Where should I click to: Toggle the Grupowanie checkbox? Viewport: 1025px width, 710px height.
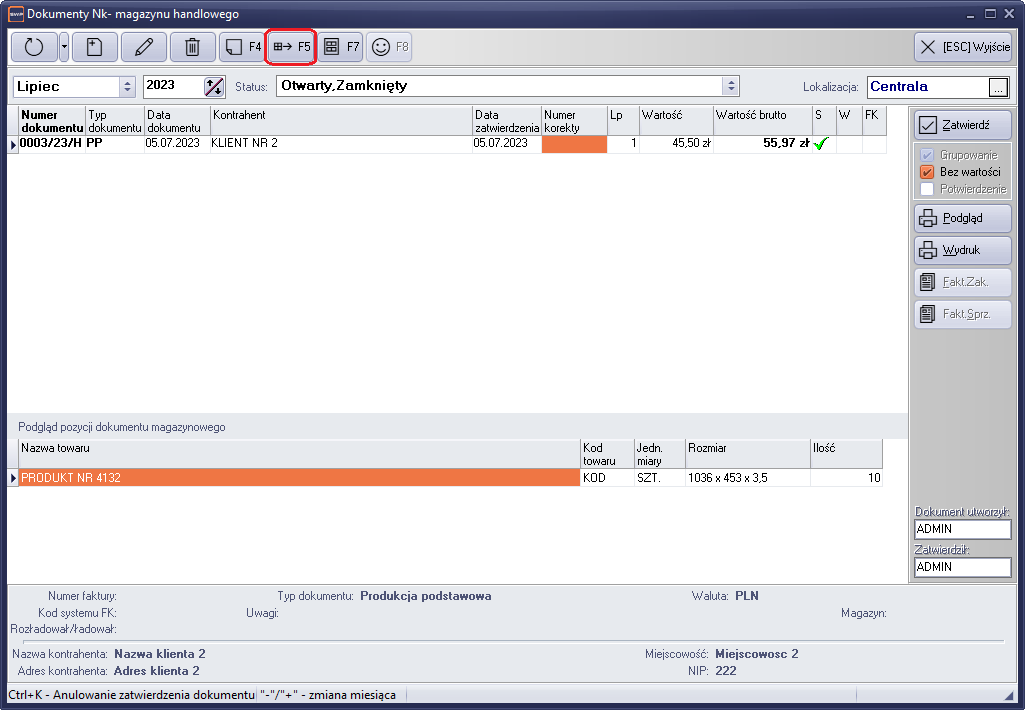click(x=927, y=156)
